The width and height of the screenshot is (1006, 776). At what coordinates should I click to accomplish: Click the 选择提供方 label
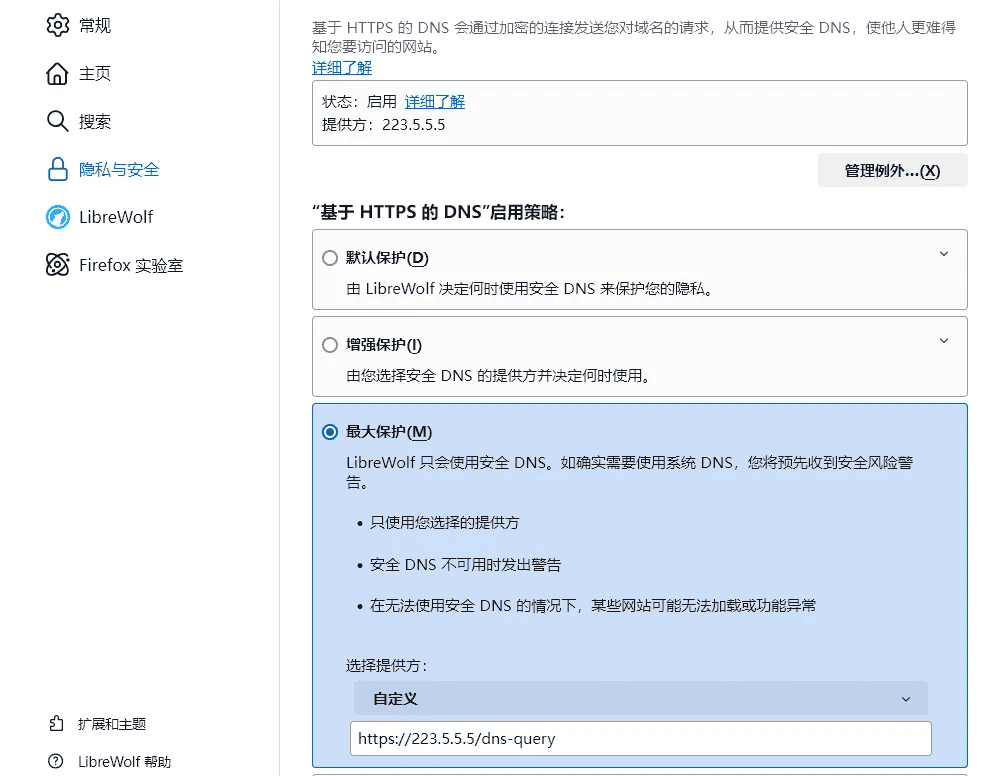tap(386, 666)
